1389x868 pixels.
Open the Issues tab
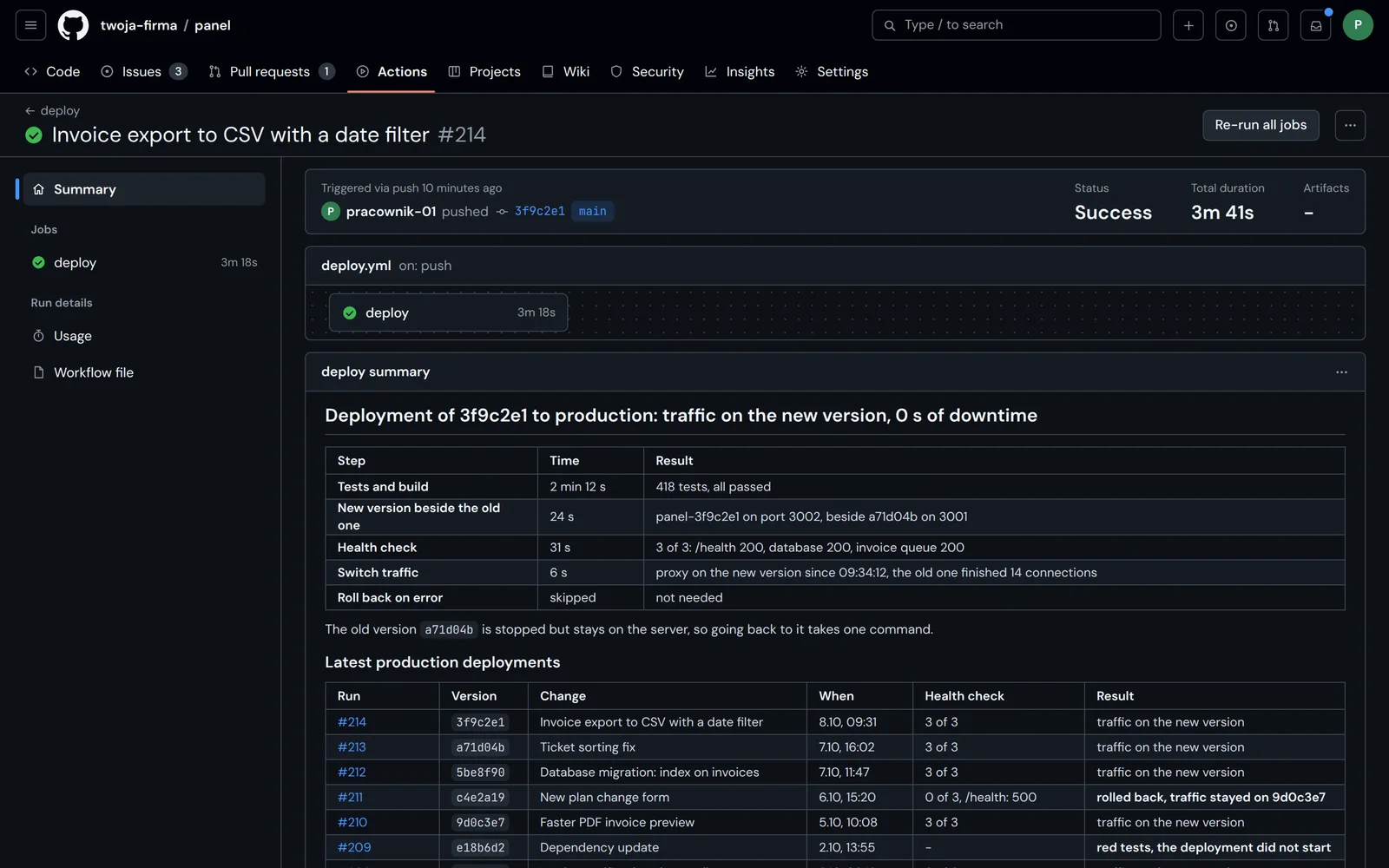coord(143,71)
